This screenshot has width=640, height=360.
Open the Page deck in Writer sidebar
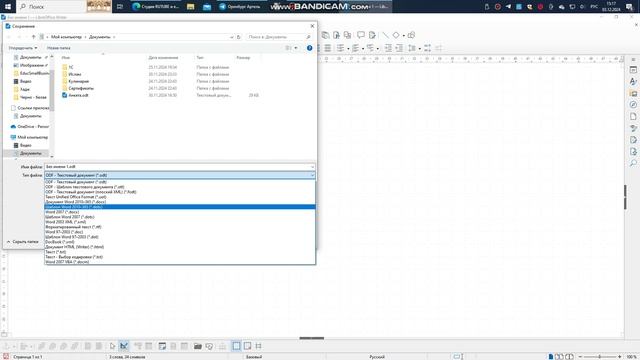tap(633, 117)
